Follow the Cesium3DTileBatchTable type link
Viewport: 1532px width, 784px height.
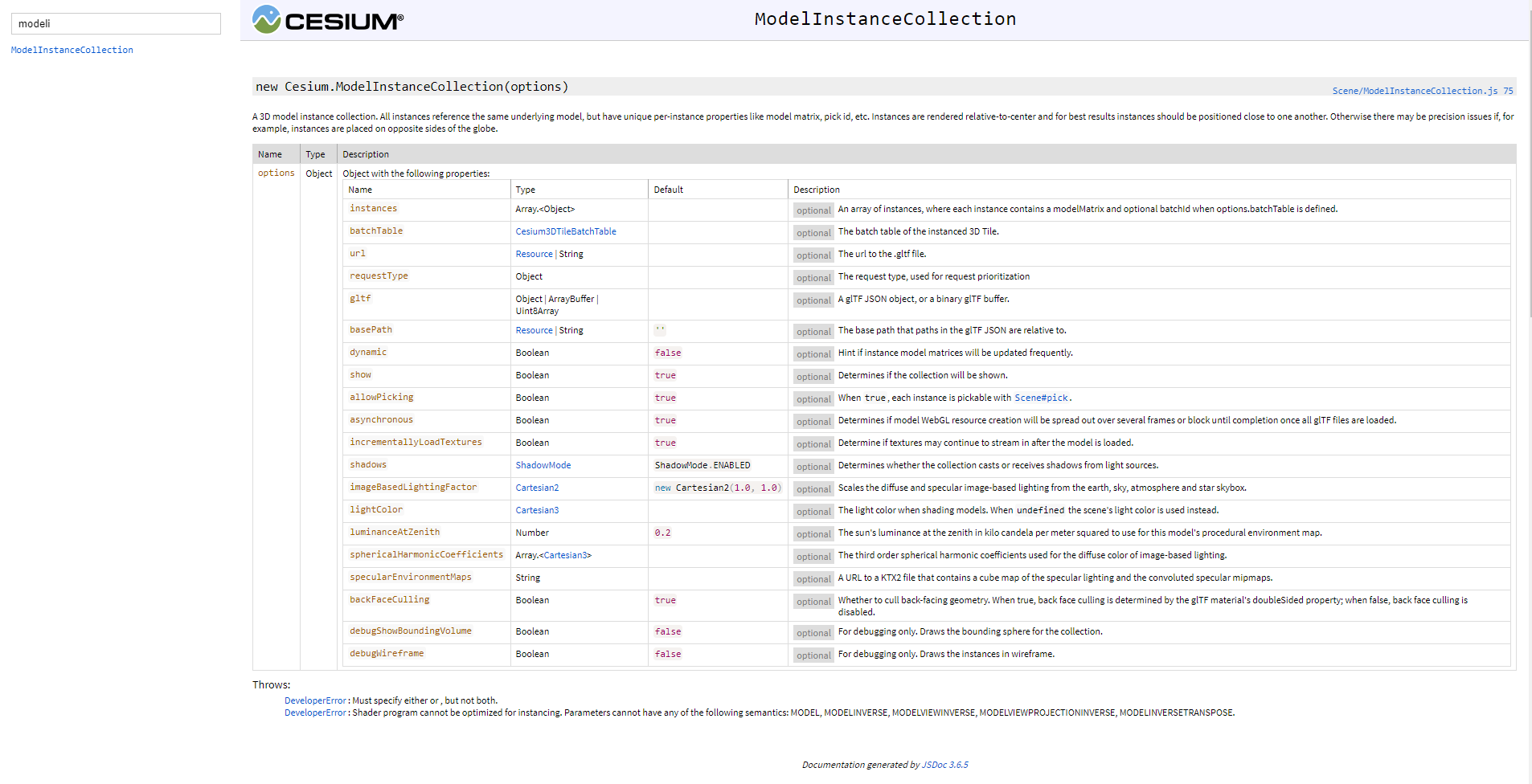(566, 231)
